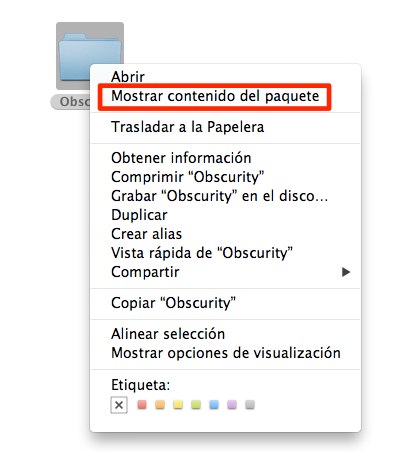Image resolution: width=398 pixels, height=452 pixels.
Task: Remove label with the X box
Action: (x=119, y=405)
